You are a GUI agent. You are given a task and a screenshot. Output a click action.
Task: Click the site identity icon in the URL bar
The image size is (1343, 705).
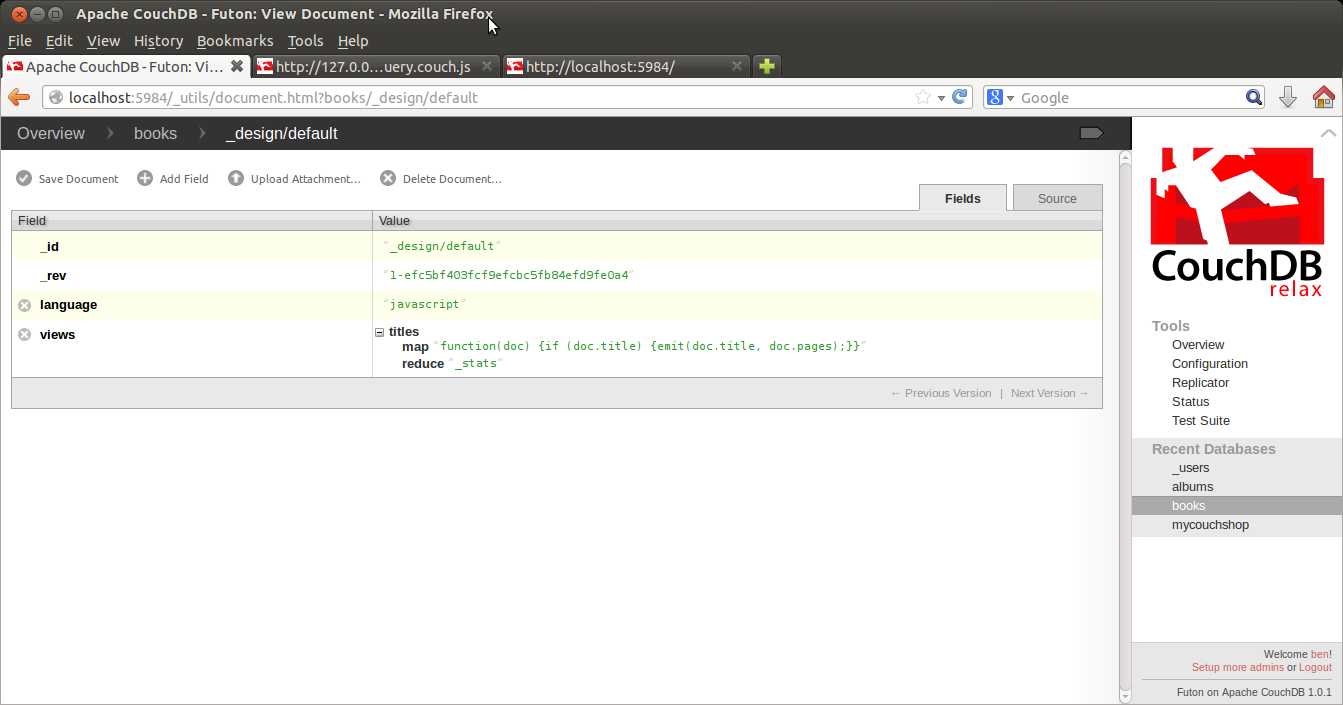(56, 97)
